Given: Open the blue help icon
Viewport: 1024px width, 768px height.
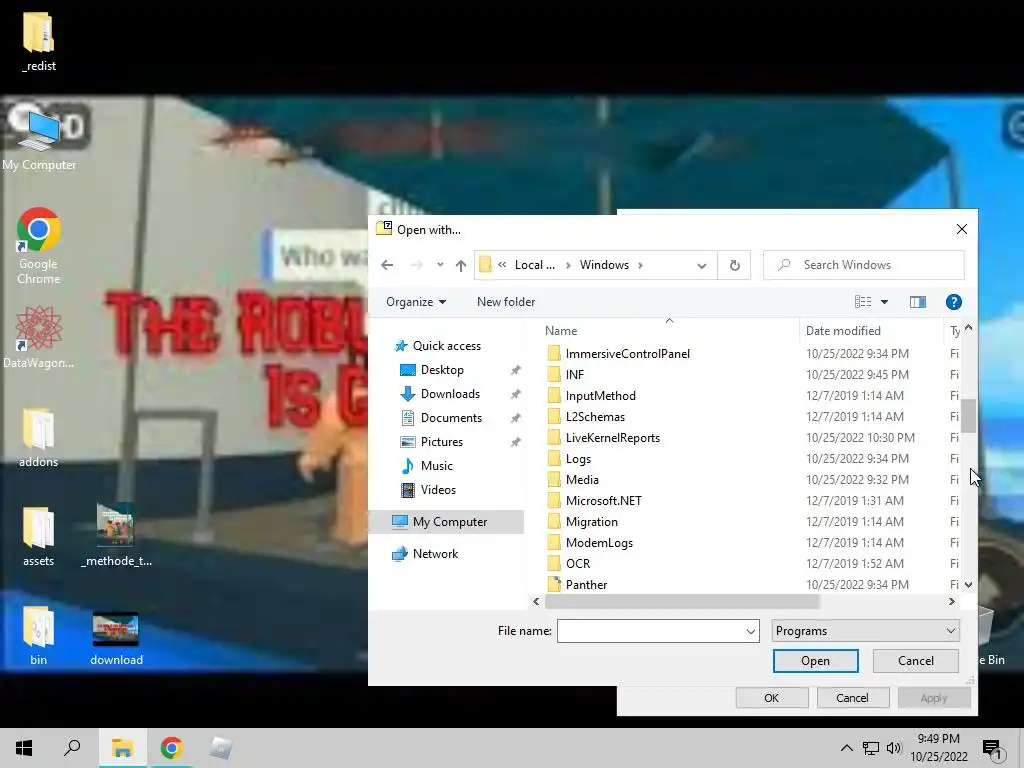Looking at the screenshot, I should 953,302.
